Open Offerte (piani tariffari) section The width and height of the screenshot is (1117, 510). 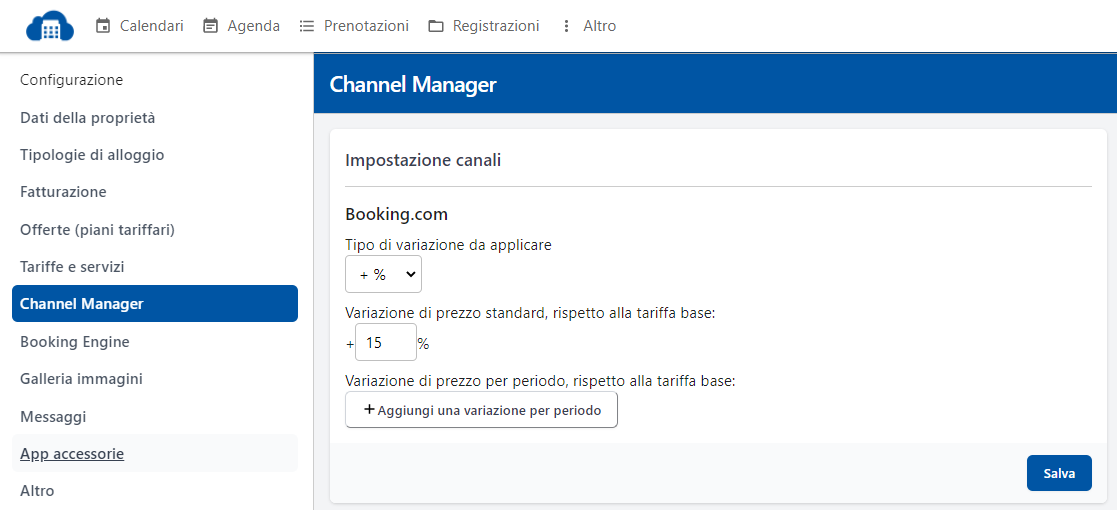(x=98, y=230)
